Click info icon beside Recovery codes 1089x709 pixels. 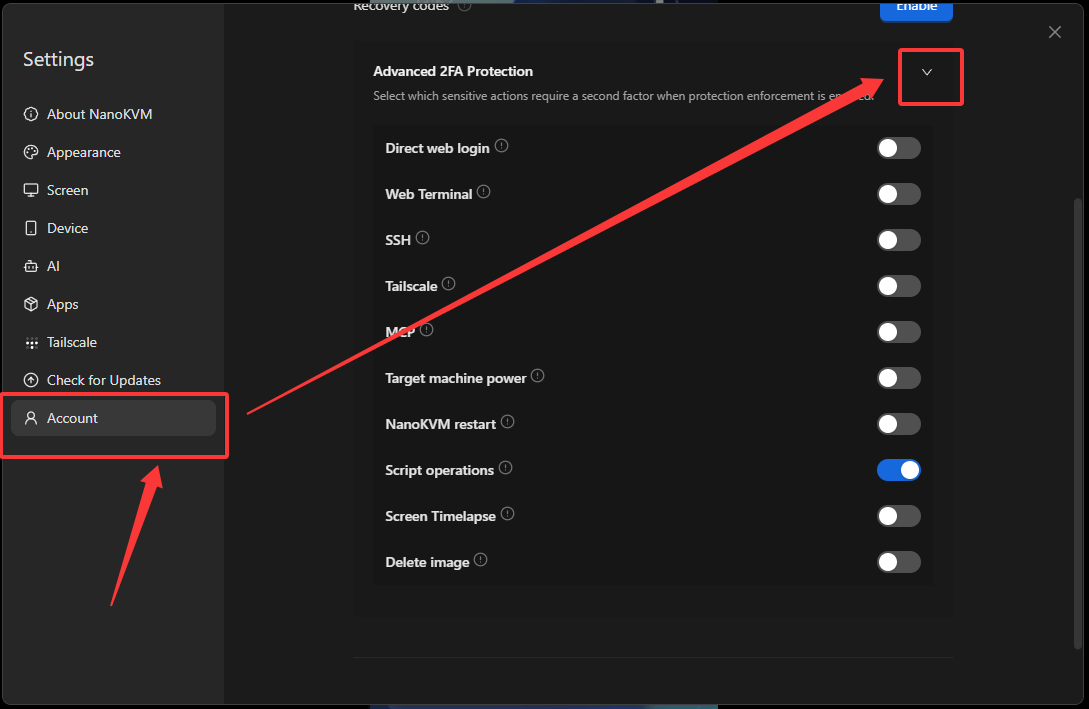coord(464,6)
